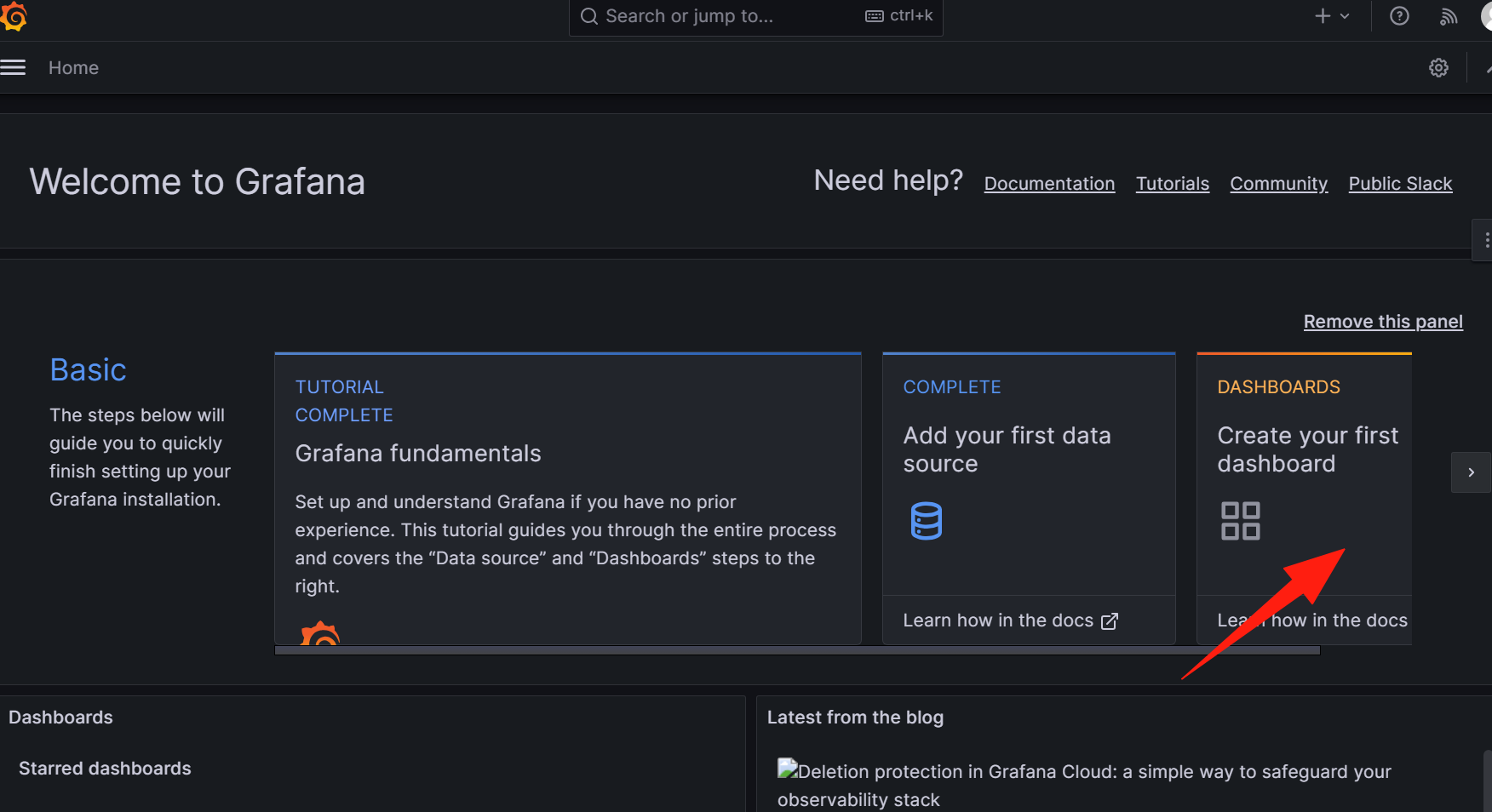Open the help question-mark icon
The height and width of the screenshot is (812, 1492).
[1399, 16]
